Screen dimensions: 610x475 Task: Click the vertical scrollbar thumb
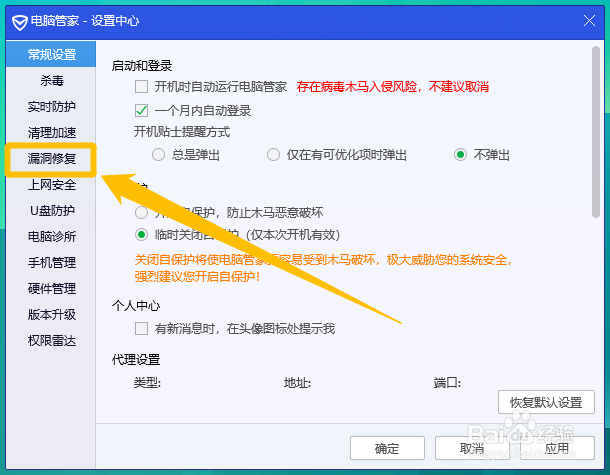595,132
